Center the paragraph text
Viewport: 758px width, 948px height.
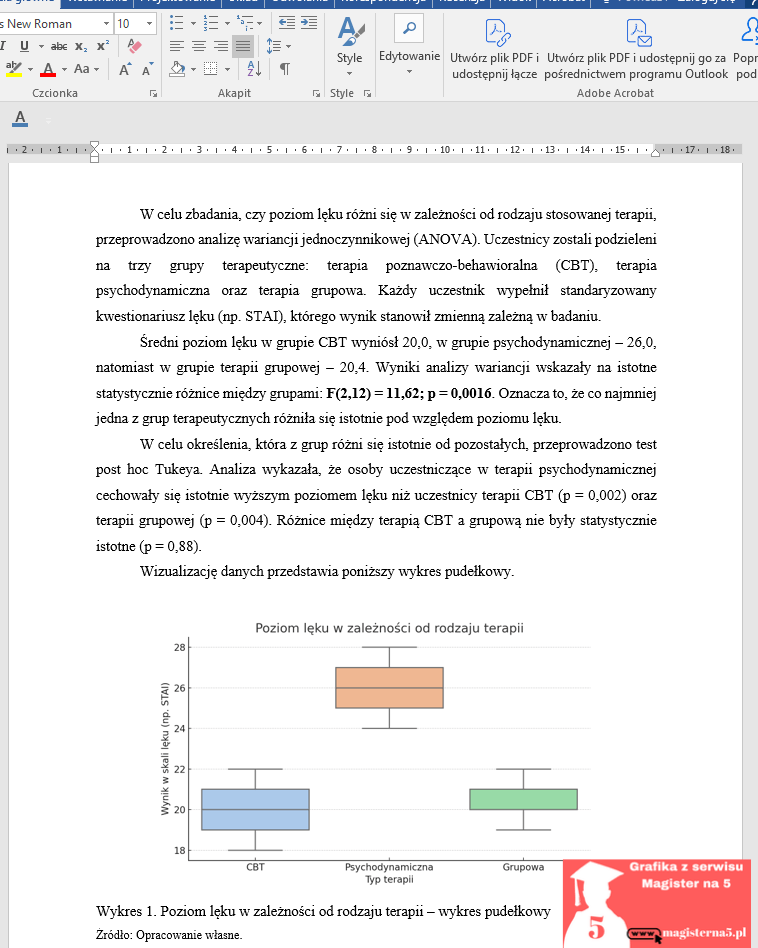click(199, 46)
